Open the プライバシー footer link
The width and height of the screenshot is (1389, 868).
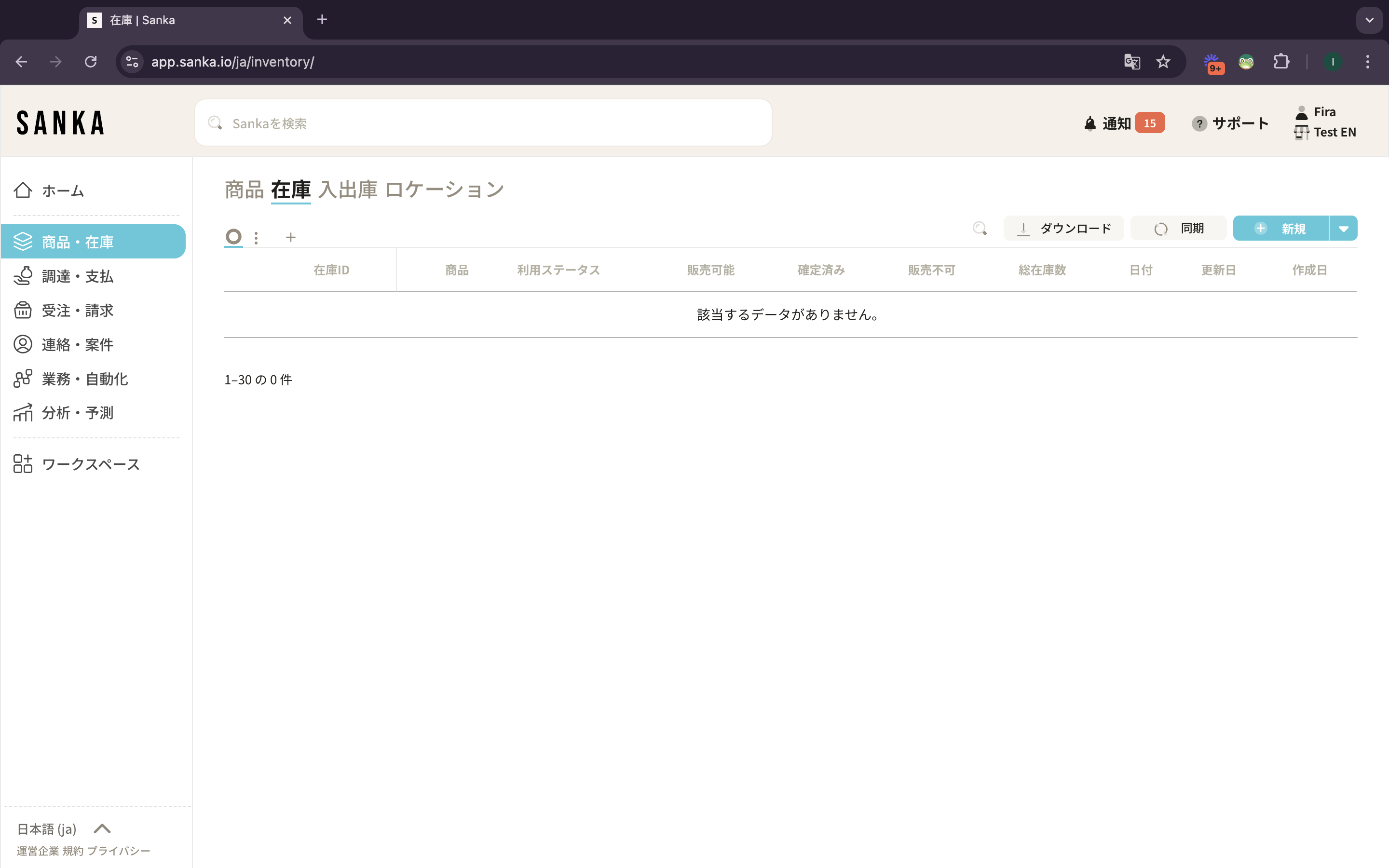[118, 851]
